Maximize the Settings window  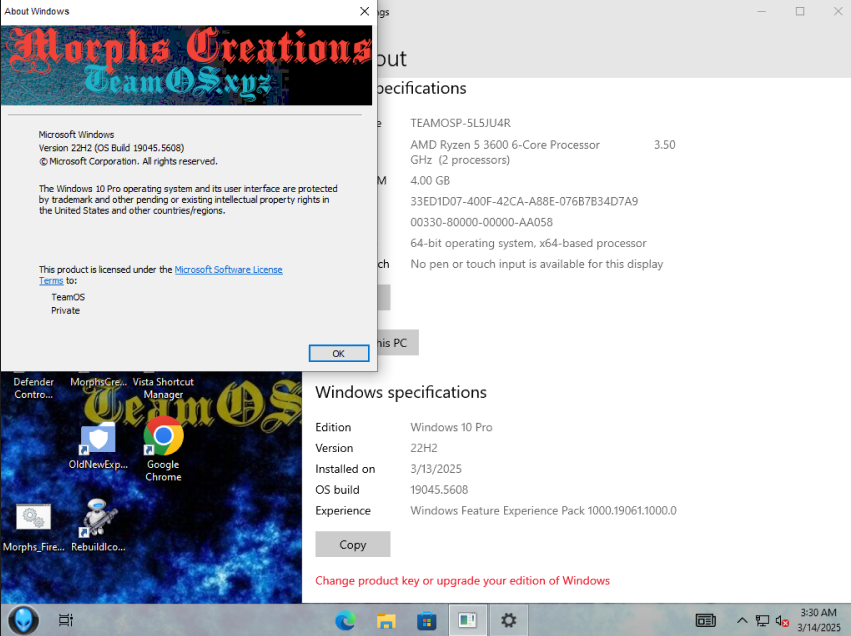(799, 11)
